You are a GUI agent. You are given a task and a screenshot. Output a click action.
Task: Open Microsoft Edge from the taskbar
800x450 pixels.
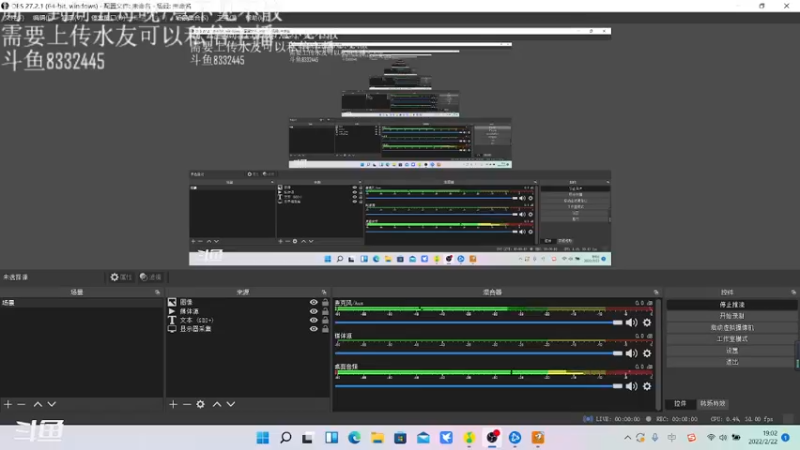point(354,437)
